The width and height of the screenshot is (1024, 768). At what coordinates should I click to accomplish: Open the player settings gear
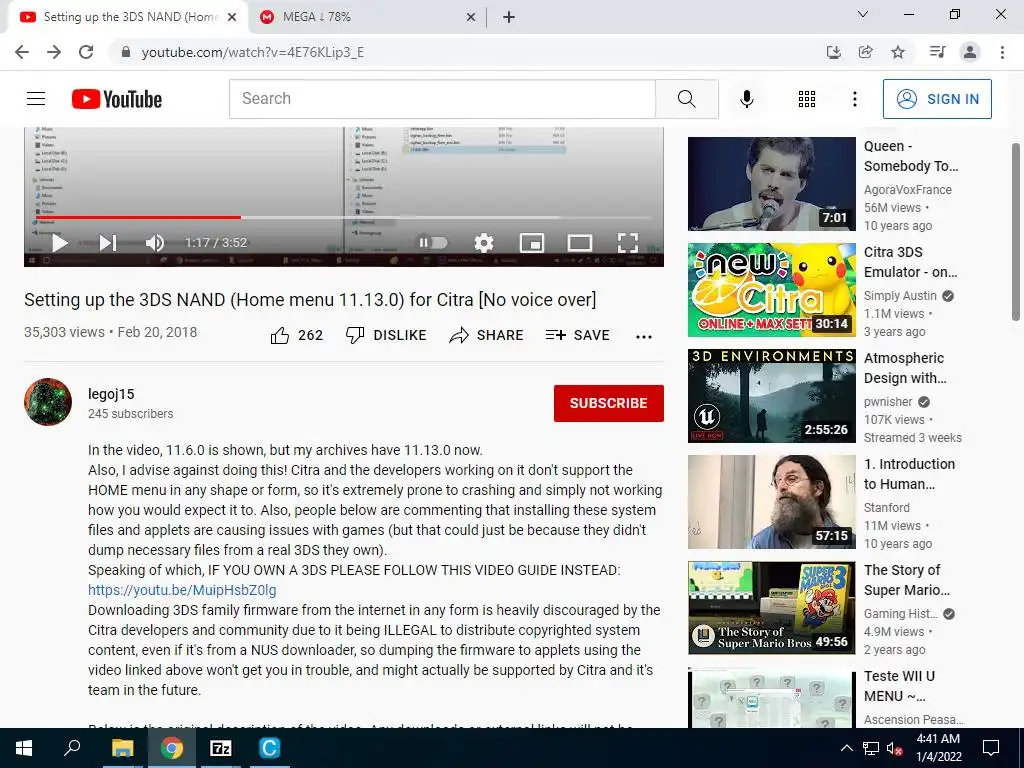pyautogui.click(x=483, y=243)
